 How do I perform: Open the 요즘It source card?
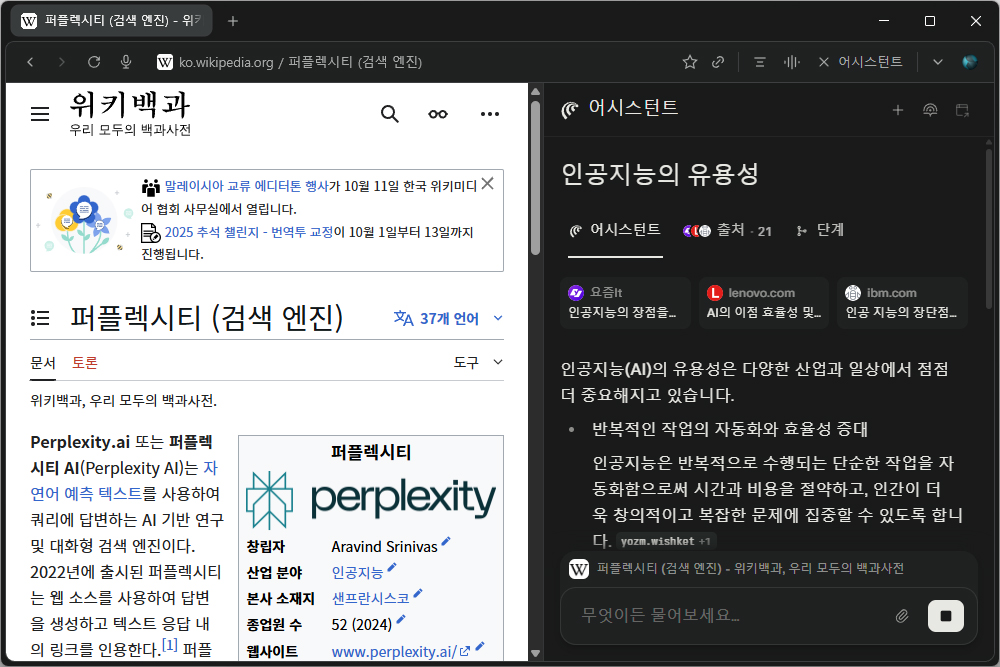pyautogui.click(x=626, y=302)
